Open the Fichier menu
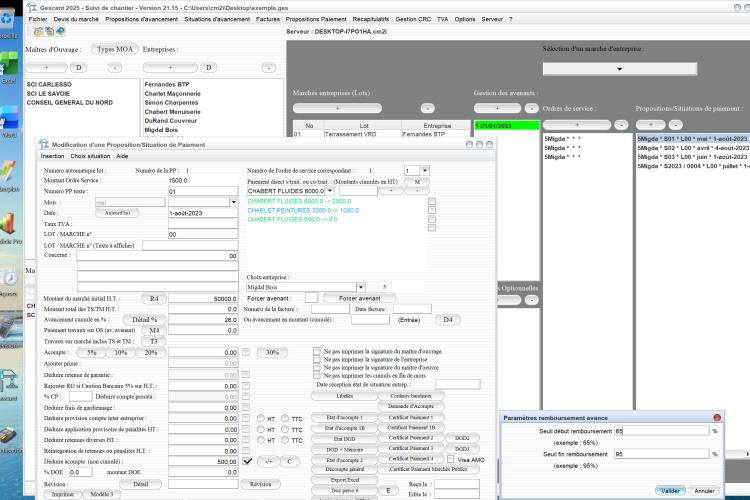This screenshot has height=500, width=750. 38,19
